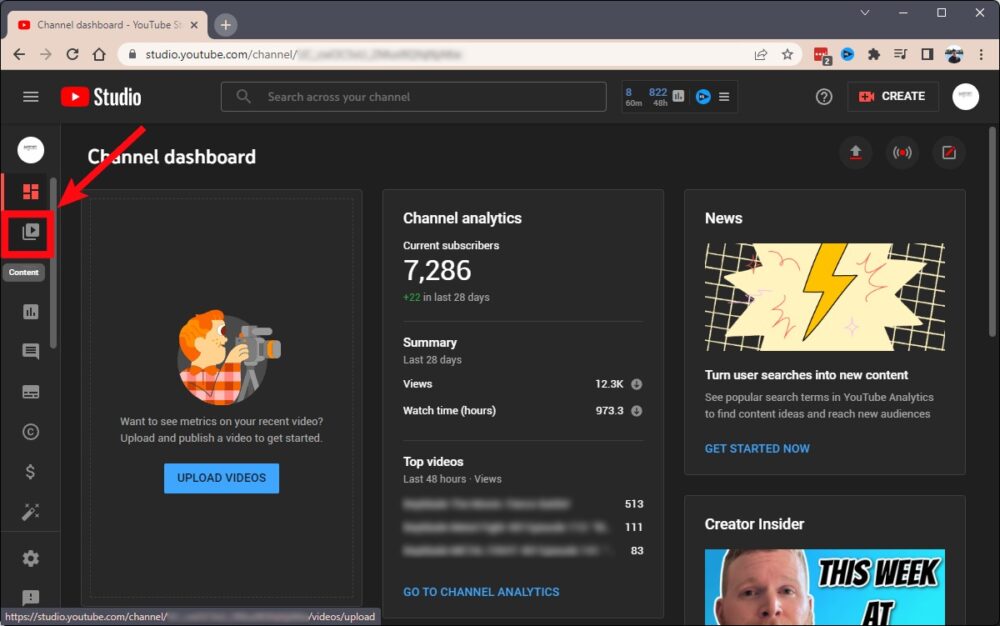Open the Subtitles sidebar icon
Screen dimensions: 1000x626
(x=30, y=392)
